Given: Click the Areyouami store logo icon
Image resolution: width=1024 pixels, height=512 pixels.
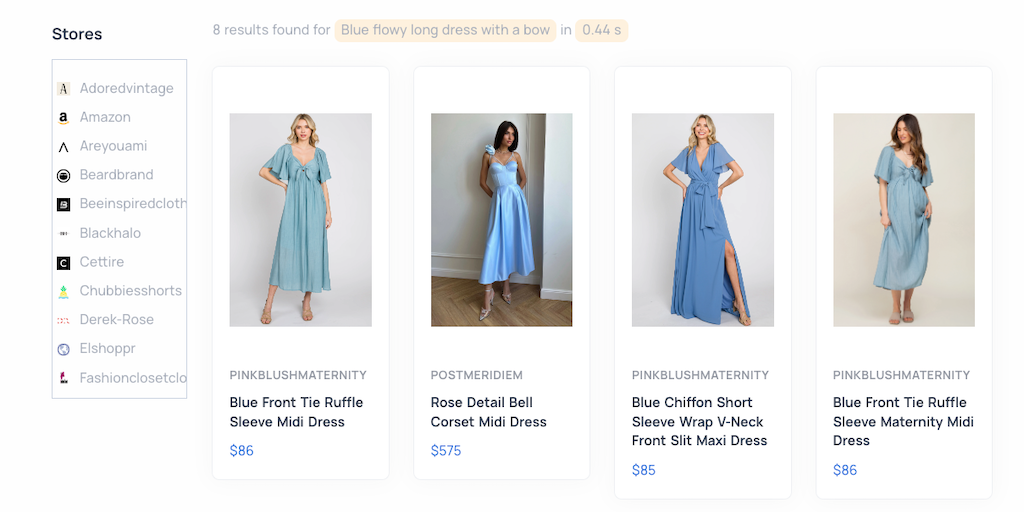Looking at the screenshot, I should [x=63, y=147].
